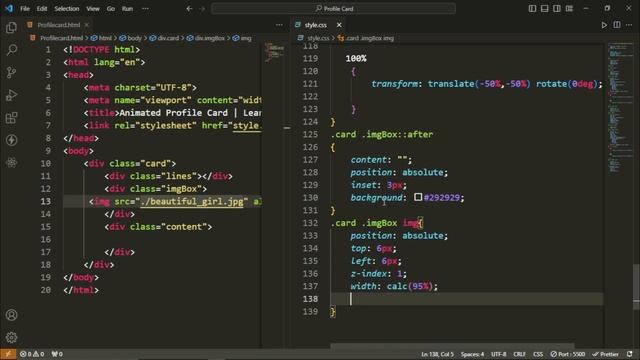Image resolution: width=640 pixels, height=360 pixels.
Task: Change language mode via CSS
Action: [538, 354]
